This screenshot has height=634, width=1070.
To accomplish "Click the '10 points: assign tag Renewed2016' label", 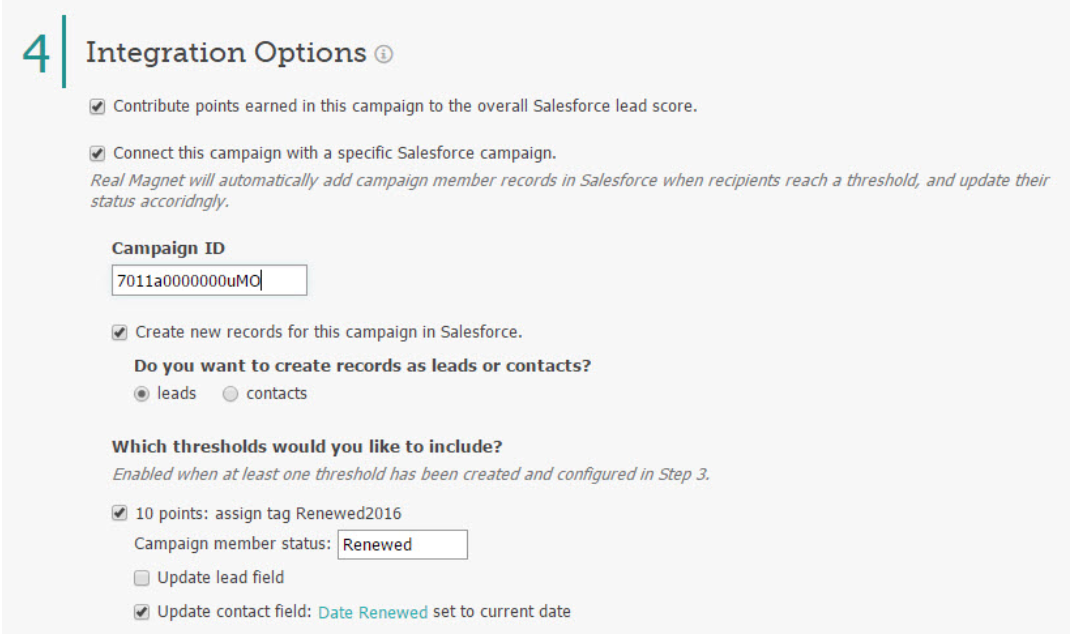I will point(268,513).
